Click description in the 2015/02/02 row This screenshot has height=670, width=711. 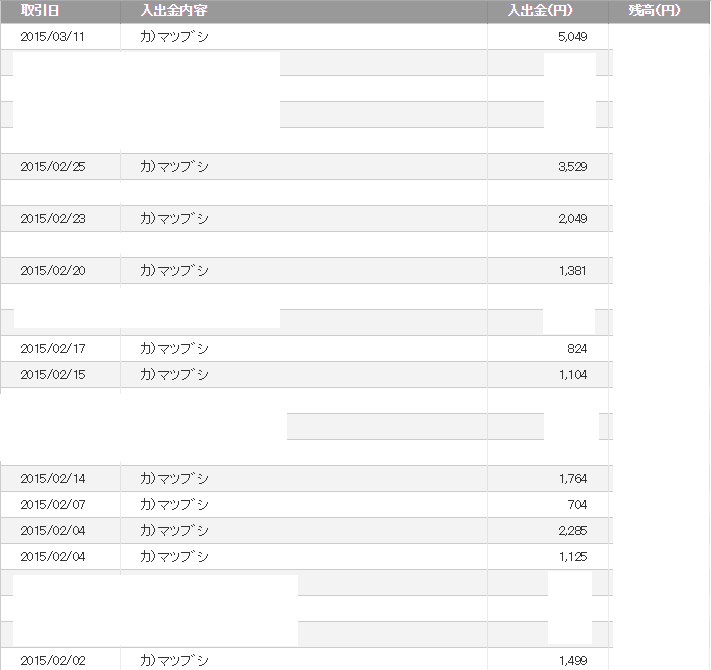tap(174, 660)
